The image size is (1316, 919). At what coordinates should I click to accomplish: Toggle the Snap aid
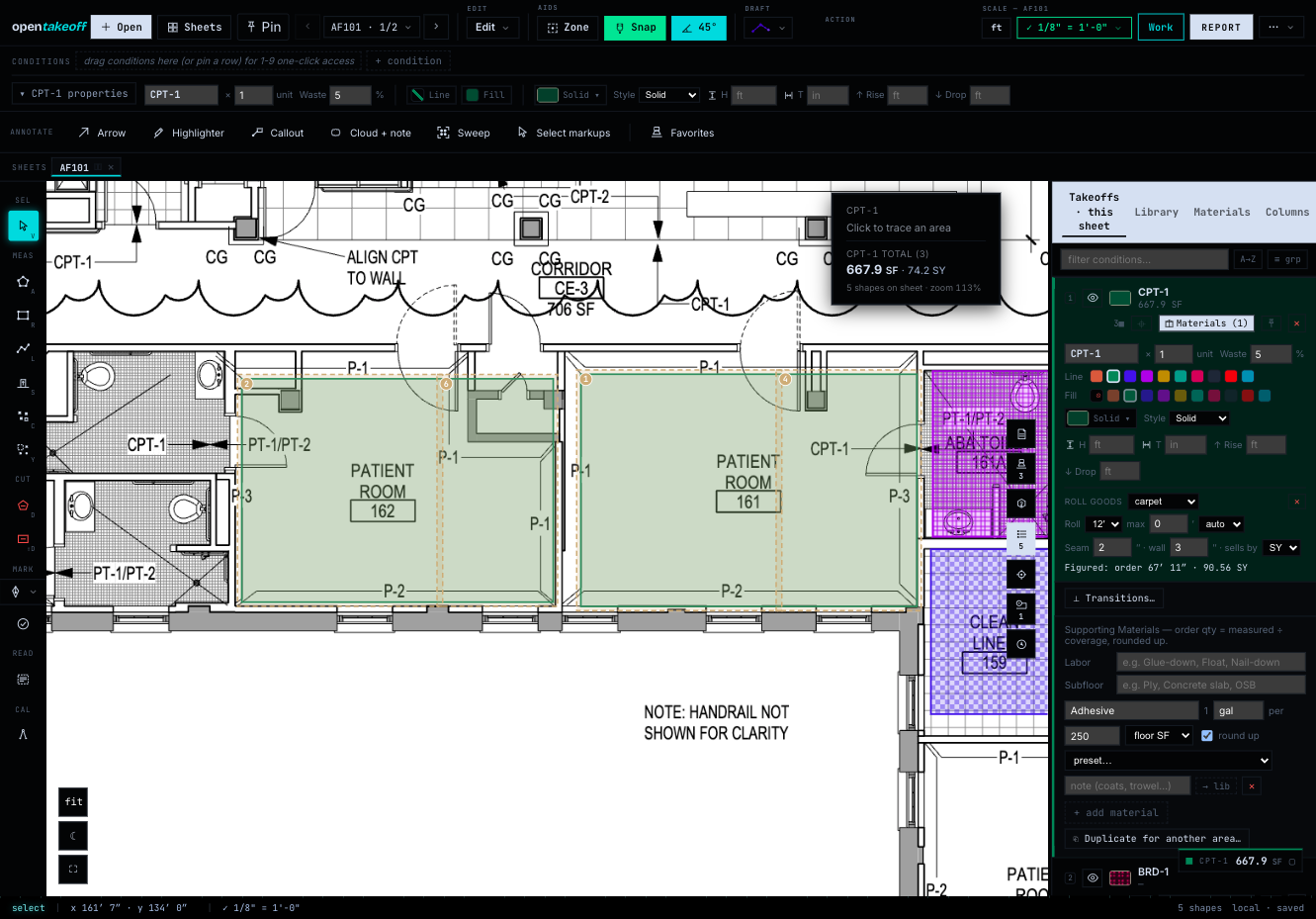click(634, 28)
